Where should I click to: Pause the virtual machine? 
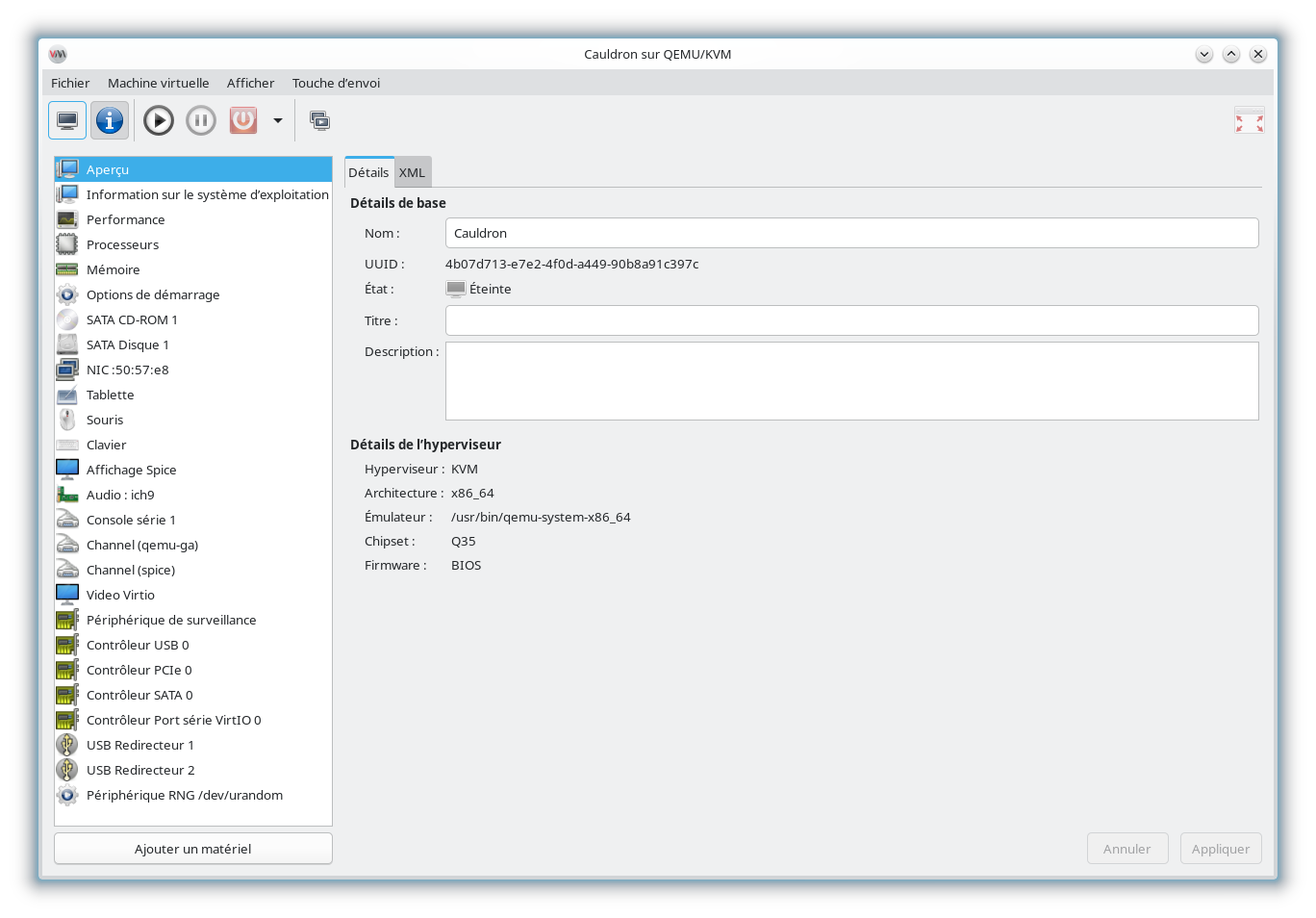click(x=201, y=120)
